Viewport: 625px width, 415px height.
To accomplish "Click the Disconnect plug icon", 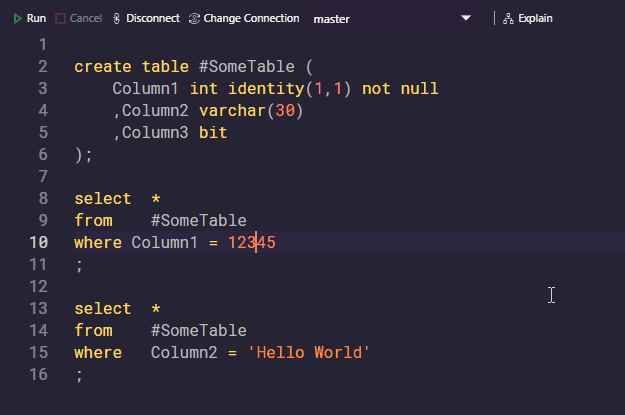I will click(x=116, y=18).
